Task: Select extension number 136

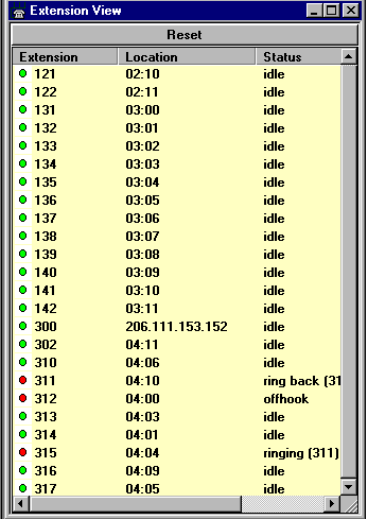Action: coord(46,200)
